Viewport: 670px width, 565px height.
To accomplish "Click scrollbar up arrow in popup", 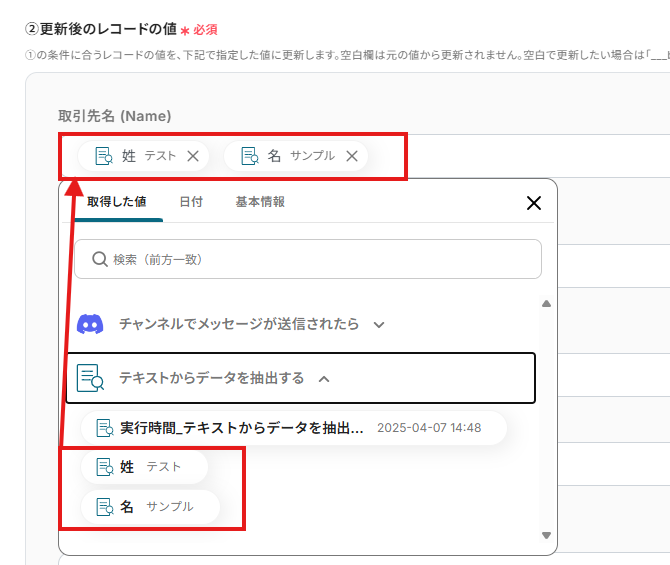I will click(546, 304).
